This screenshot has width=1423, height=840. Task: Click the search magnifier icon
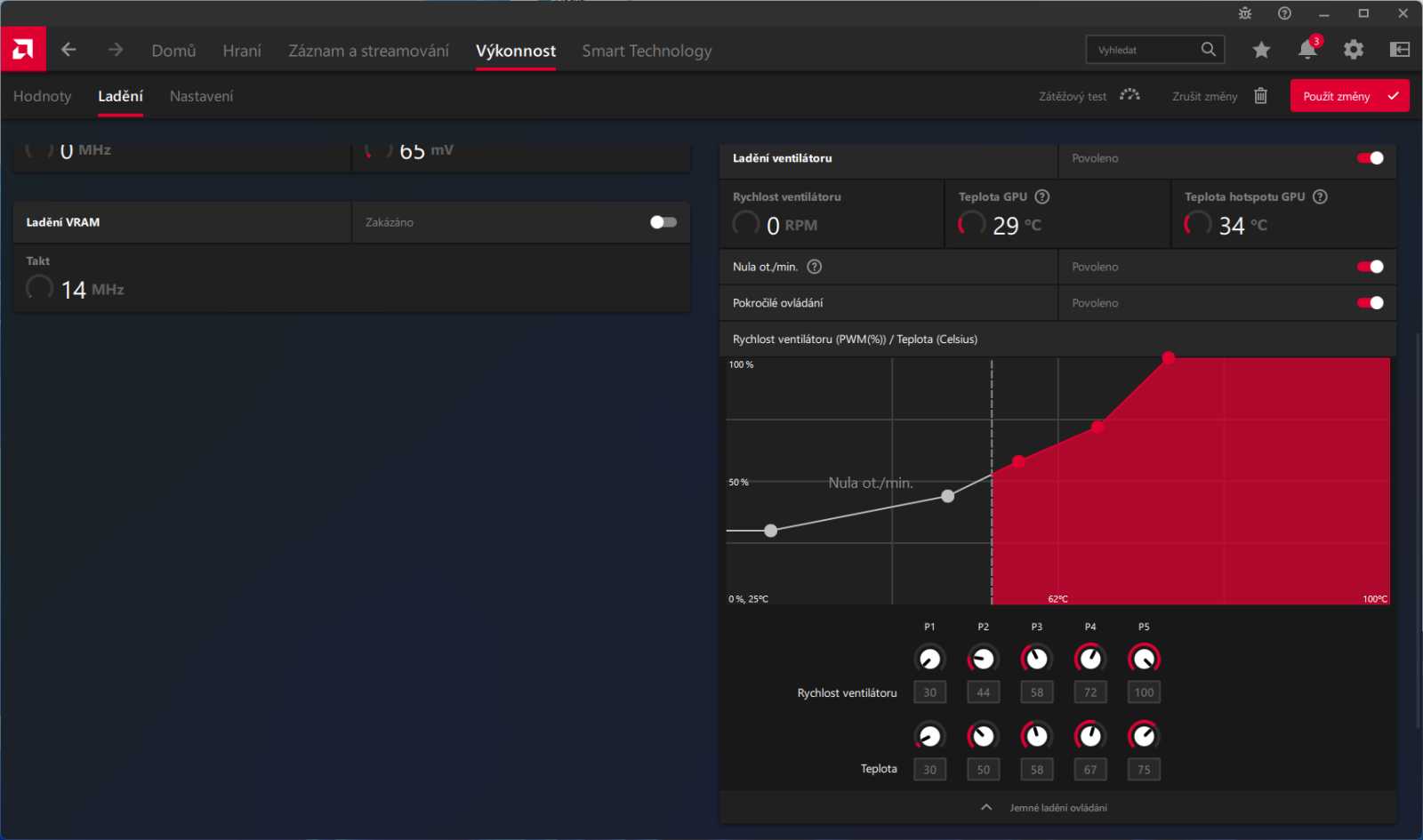click(1208, 50)
